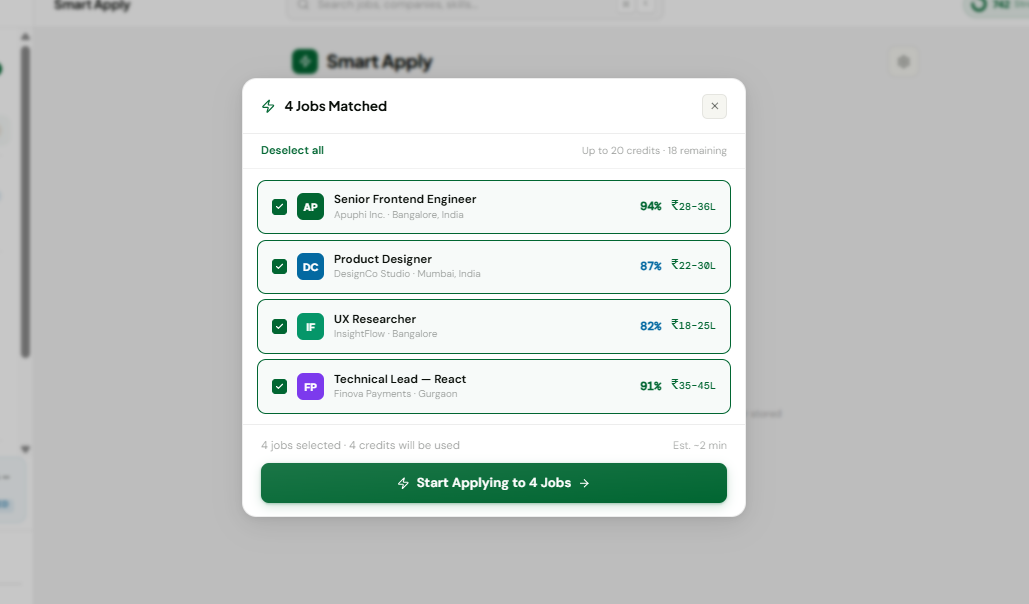Image resolution: width=1029 pixels, height=604 pixels.
Task: Click 'Finova Payments · Gurgaon' subtitle
Action: coord(395,394)
